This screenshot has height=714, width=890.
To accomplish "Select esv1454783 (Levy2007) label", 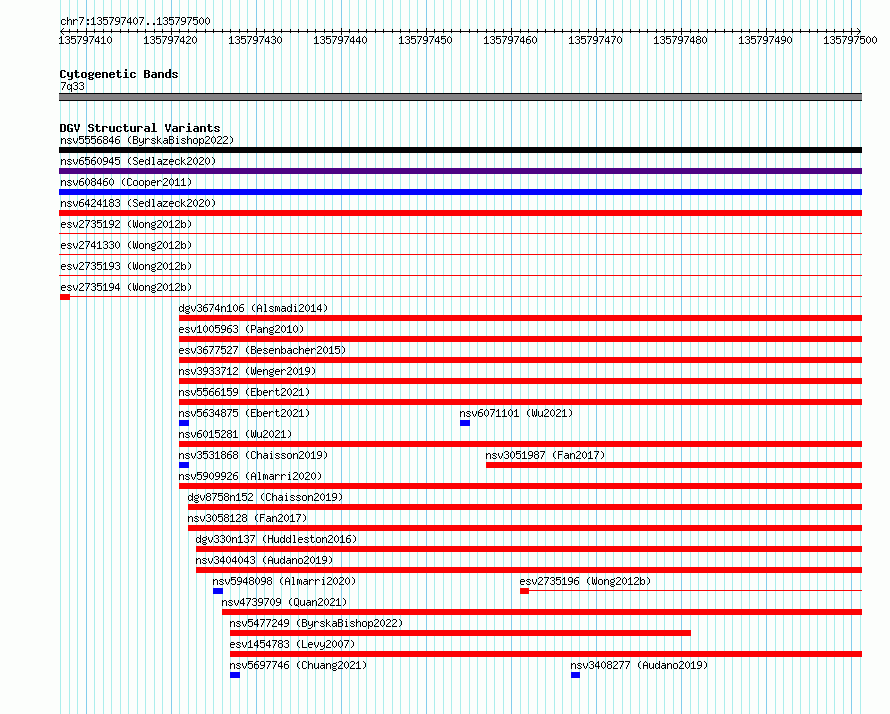I will [x=292, y=644].
